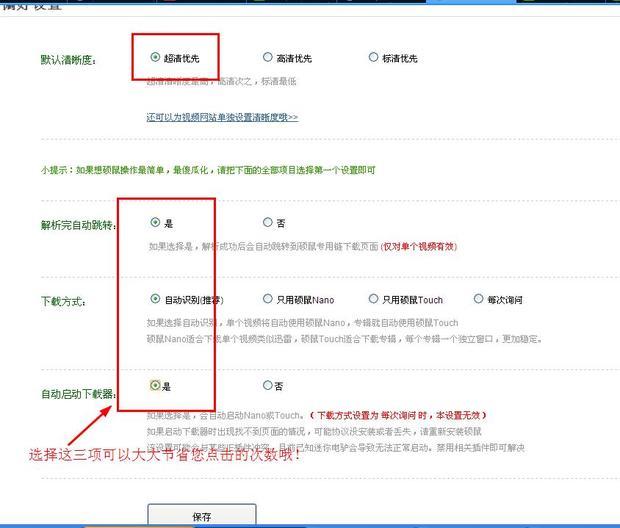620x528 pixels.
Task: Click the 默认清晰度 label
Action: [68, 60]
